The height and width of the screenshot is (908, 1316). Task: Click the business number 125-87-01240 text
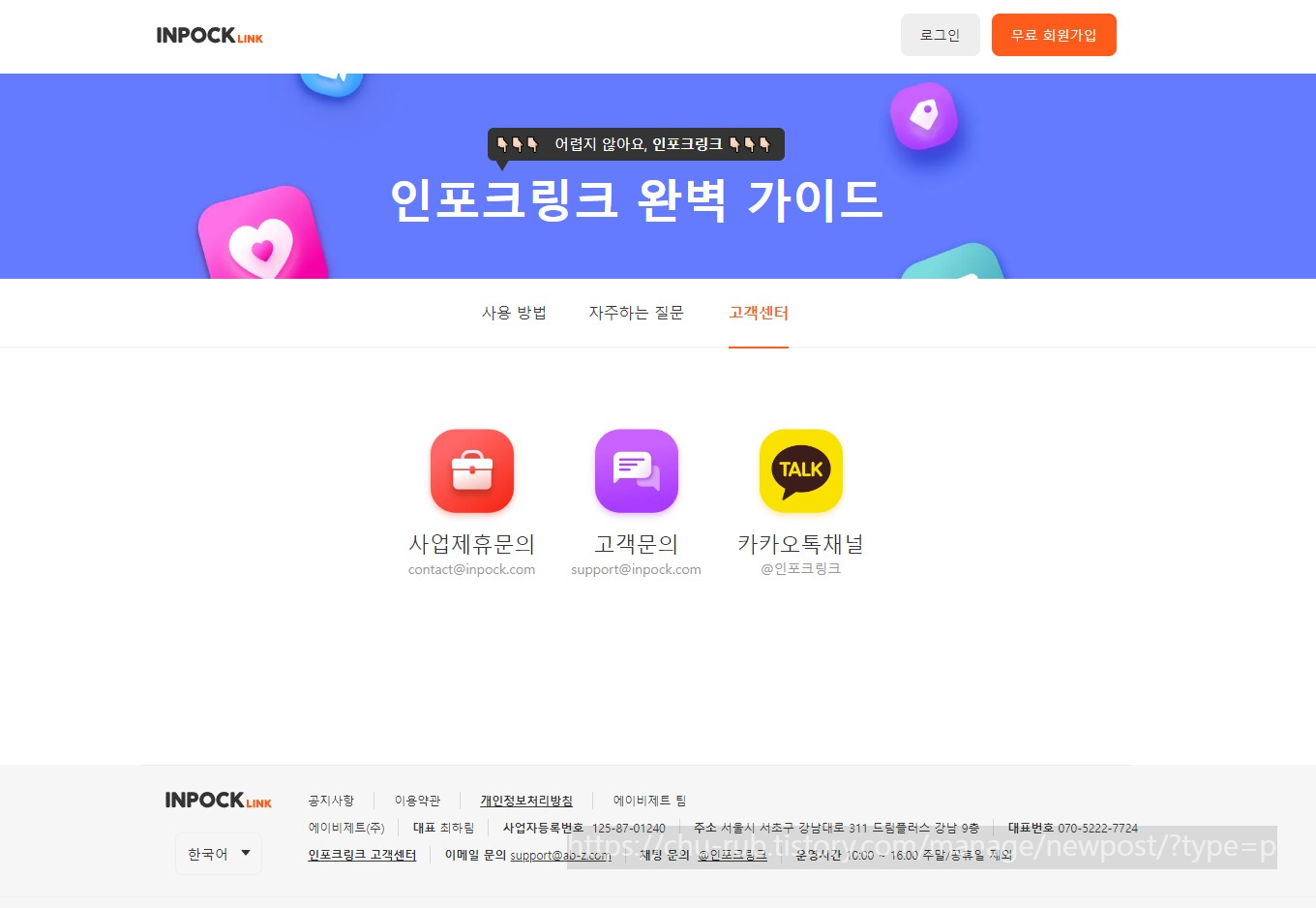[629, 829]
